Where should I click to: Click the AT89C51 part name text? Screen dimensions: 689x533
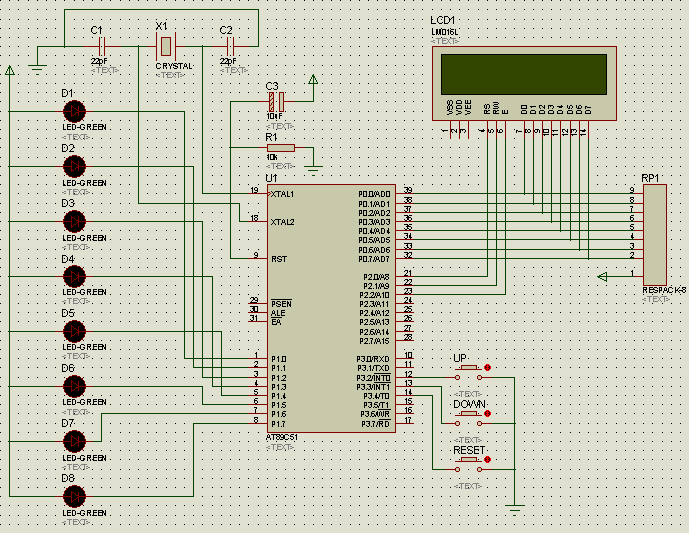(282, 437)
